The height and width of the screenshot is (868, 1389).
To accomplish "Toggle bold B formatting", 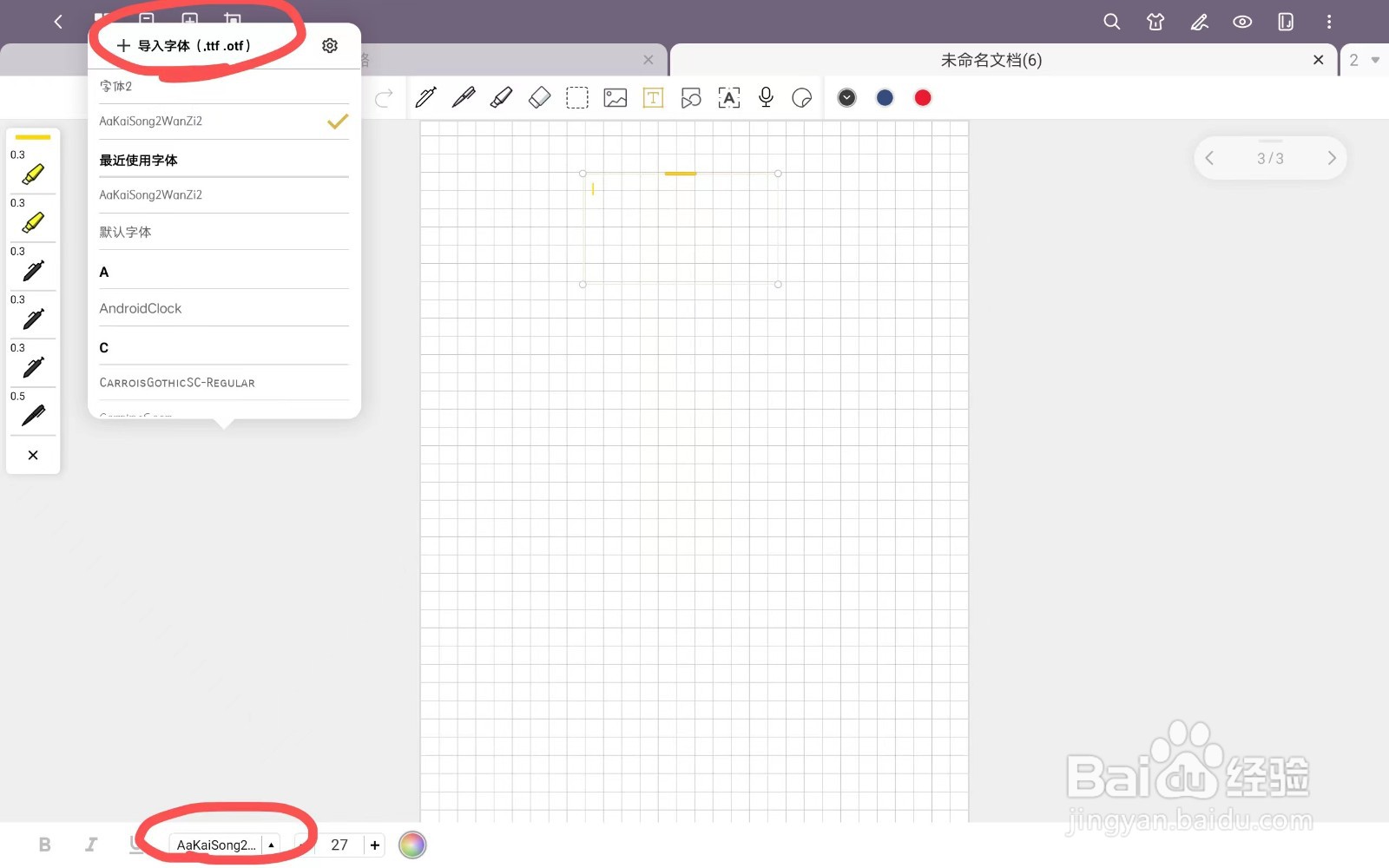I will (x=45, y=845).
